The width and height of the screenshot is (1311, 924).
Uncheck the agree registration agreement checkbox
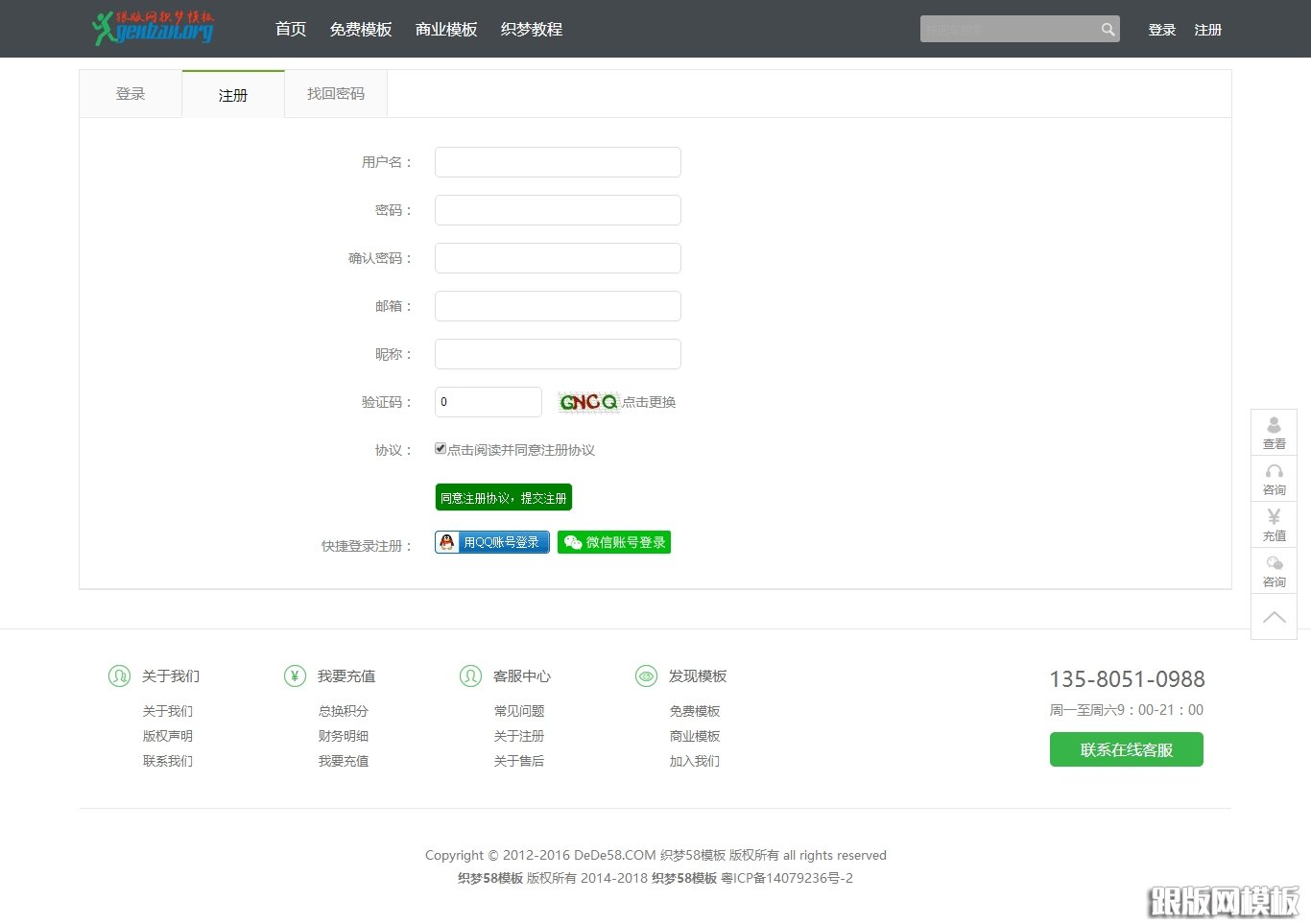tap(440, 447)
